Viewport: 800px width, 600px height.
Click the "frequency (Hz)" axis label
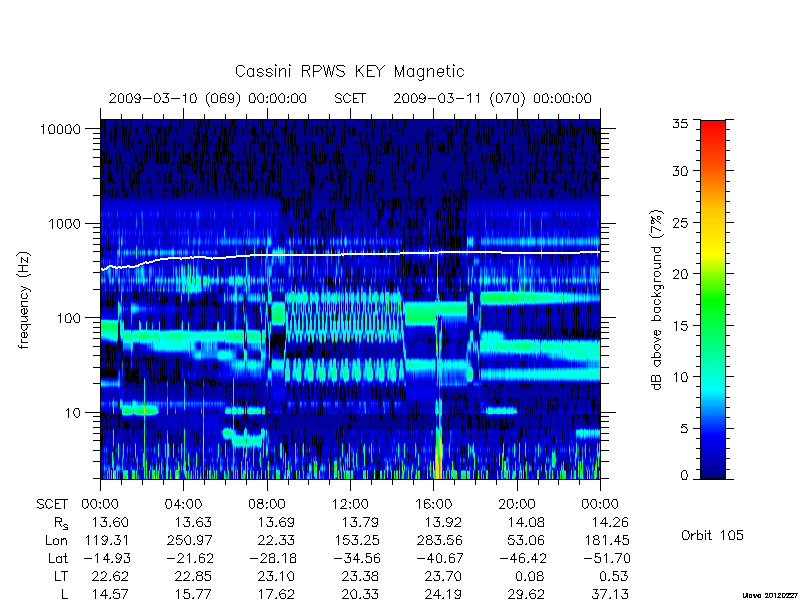point(24,300)
